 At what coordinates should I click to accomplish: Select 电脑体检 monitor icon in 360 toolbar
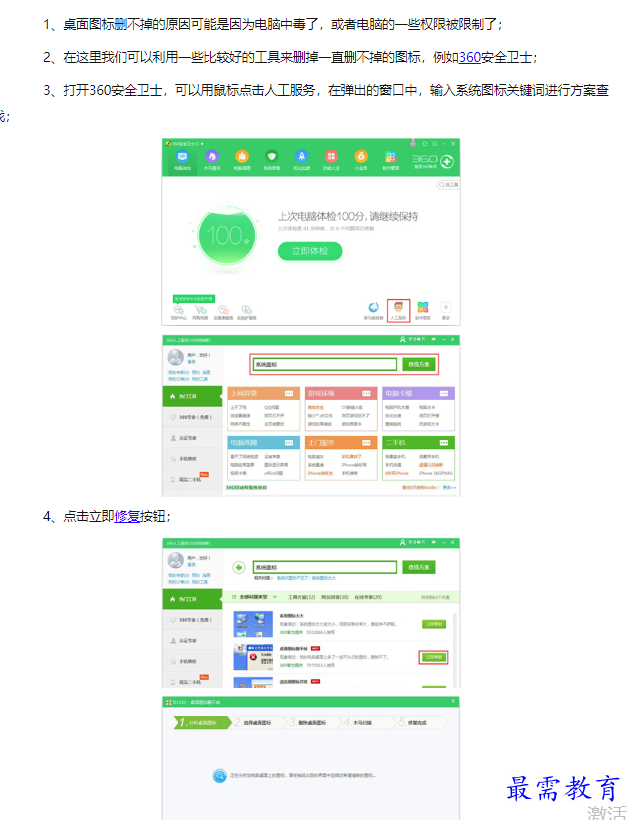point(182,156)
